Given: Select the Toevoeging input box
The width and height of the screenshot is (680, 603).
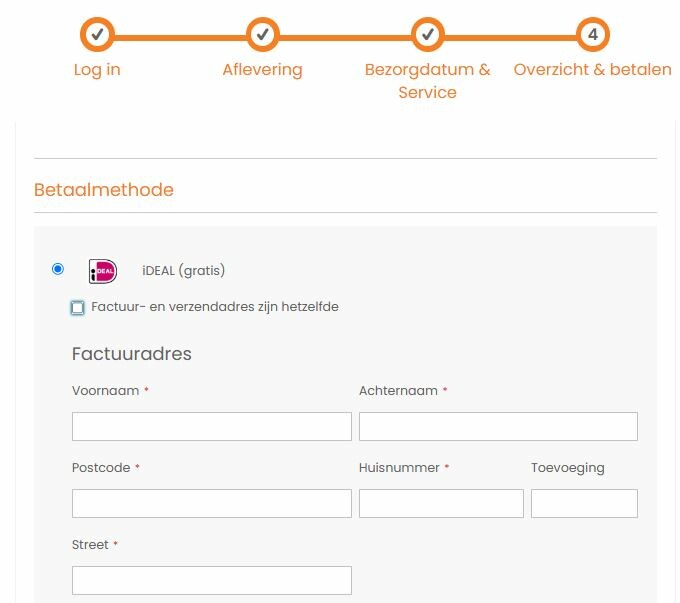Looking at the screenshot, I should 584,503.
